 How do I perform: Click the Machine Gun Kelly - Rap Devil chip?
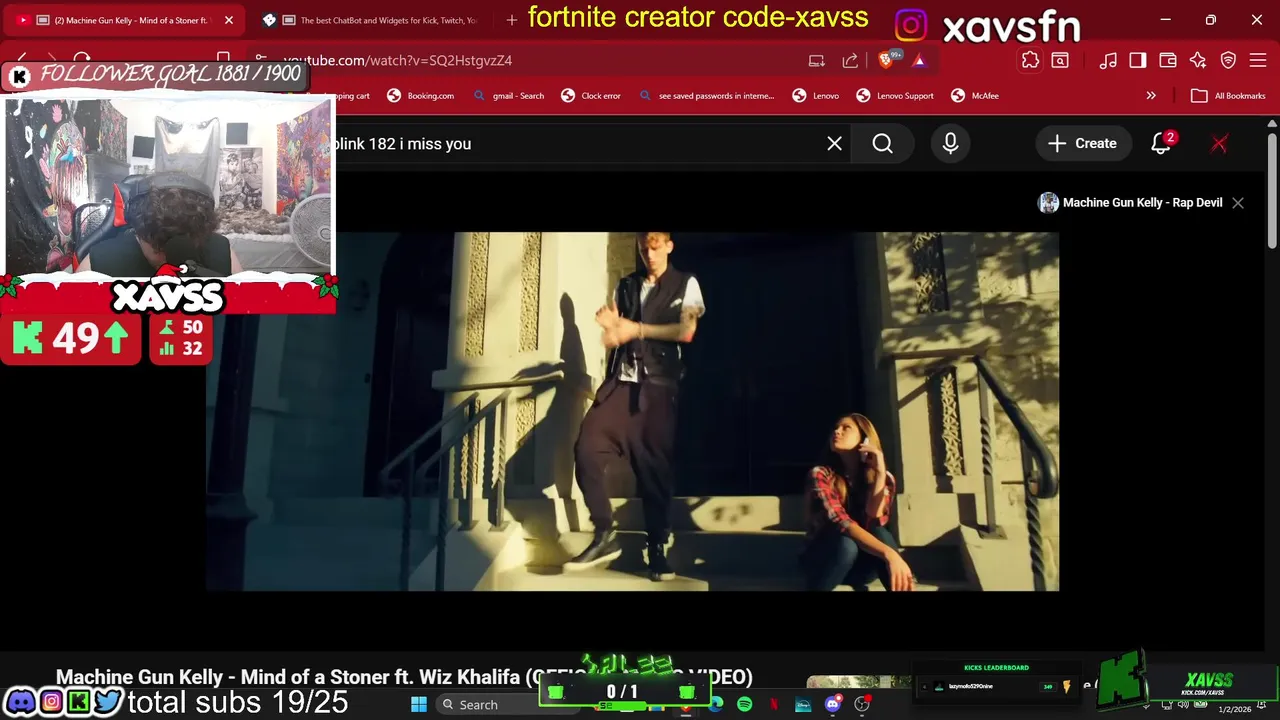[x=1131, y=203]
